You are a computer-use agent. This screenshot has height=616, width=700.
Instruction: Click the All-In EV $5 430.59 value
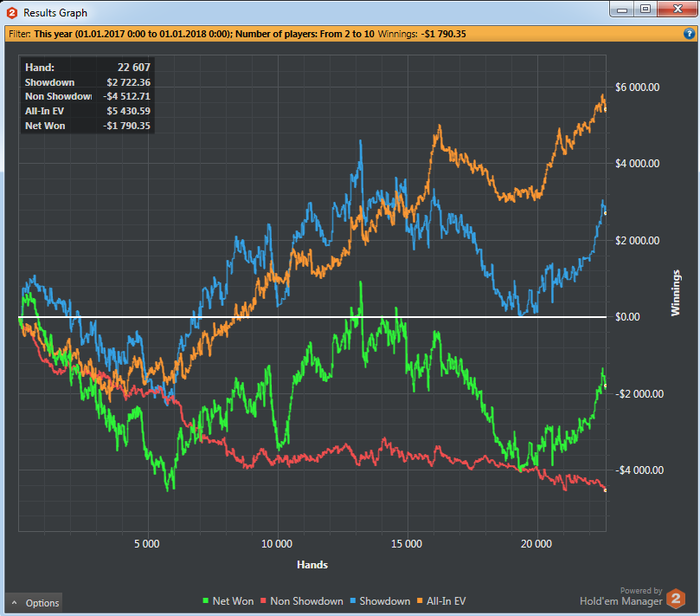[128, 111]
